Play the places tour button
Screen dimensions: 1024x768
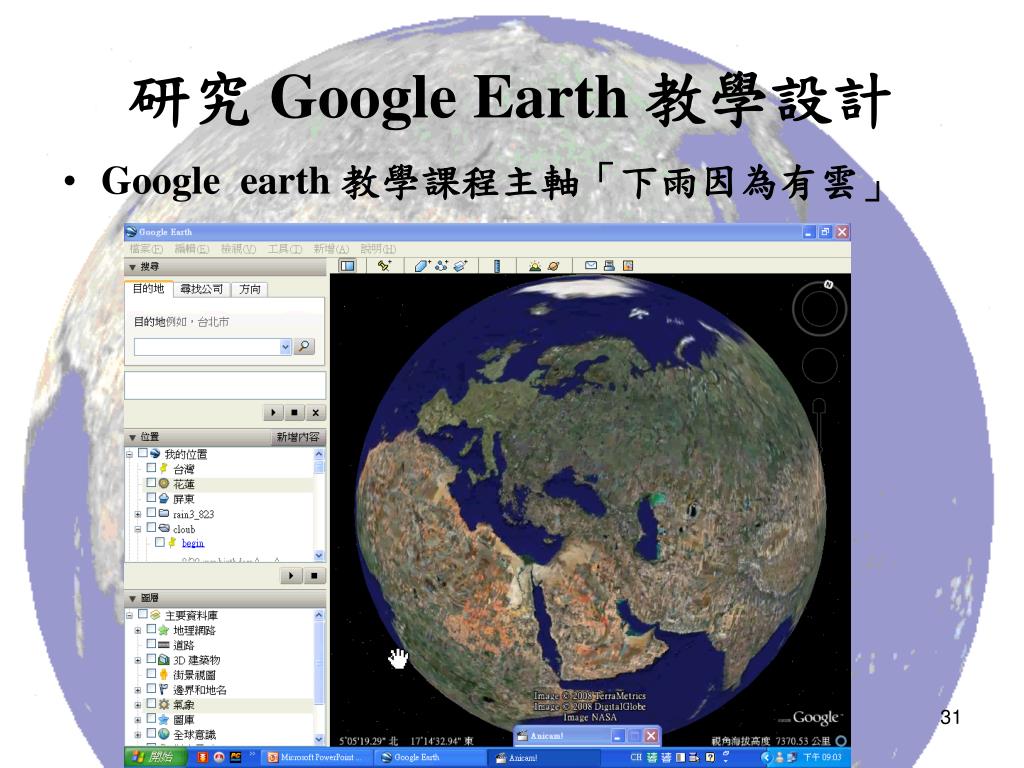(291, 575)
